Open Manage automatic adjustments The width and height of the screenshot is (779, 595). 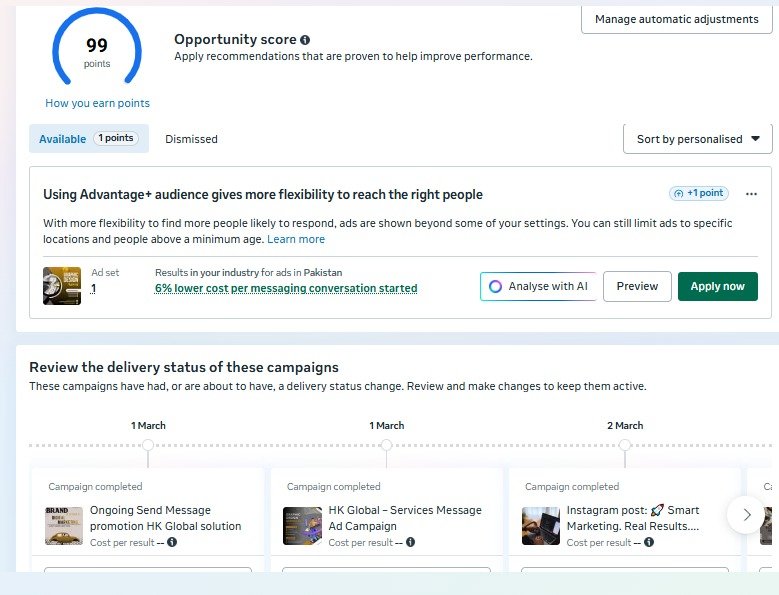[676, 19]
